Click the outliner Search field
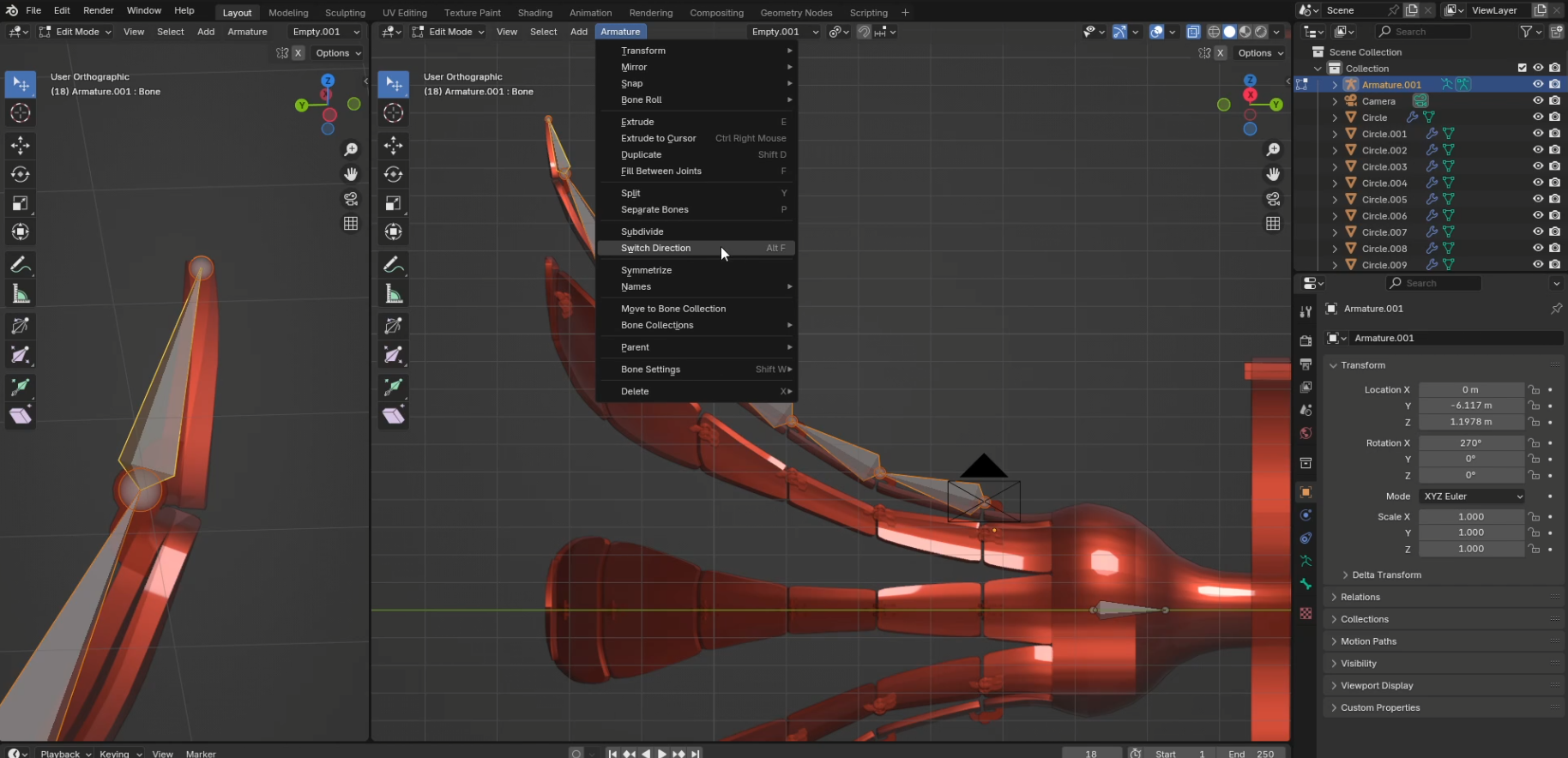The height and width of the screenshot is (758, 1568). (1423, 32)
